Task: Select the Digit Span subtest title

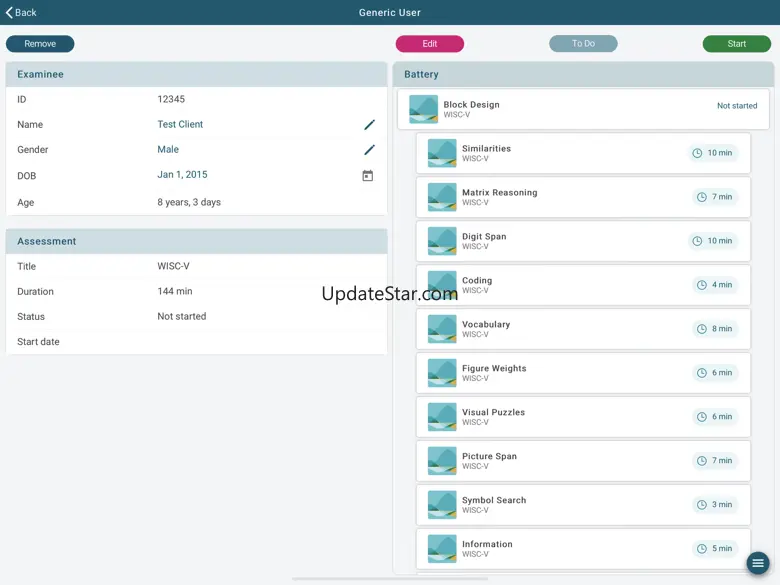Action: [484, 236]
